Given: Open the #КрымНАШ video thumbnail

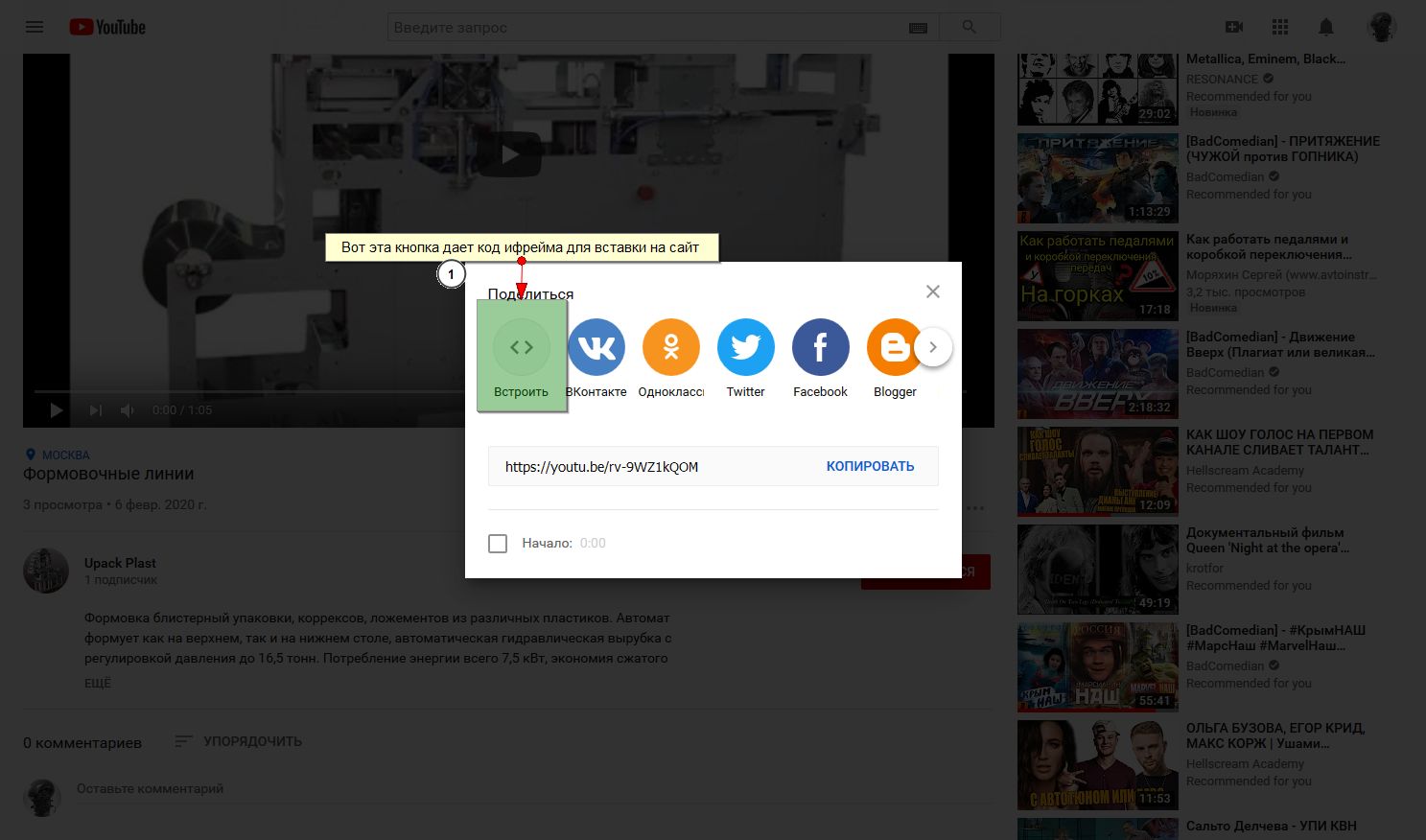Looking at the screenshot, I should (1098, 667).
